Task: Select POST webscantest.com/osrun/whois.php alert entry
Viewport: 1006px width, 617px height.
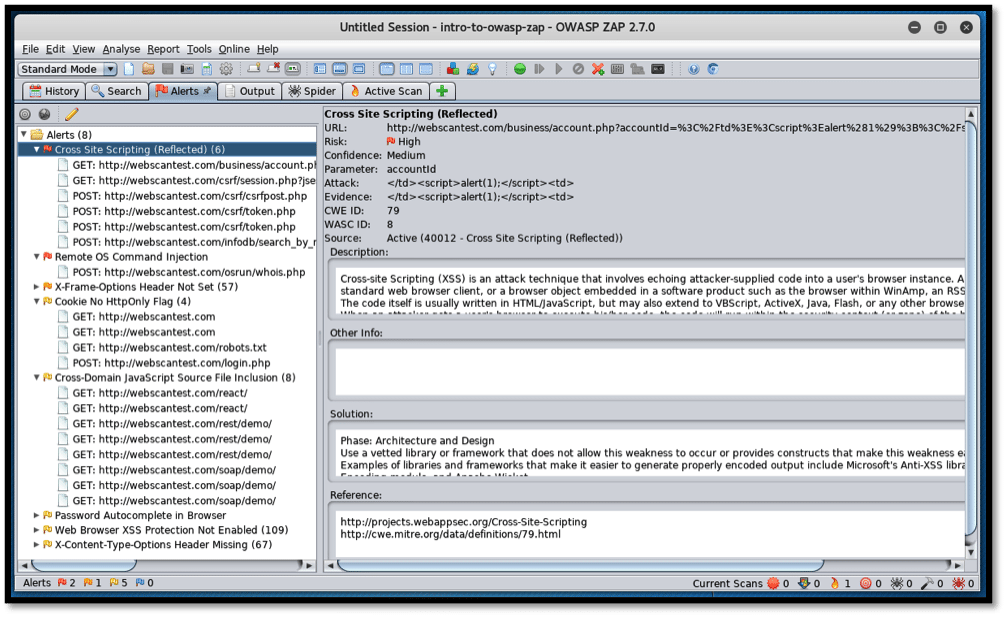Action: 188,272
